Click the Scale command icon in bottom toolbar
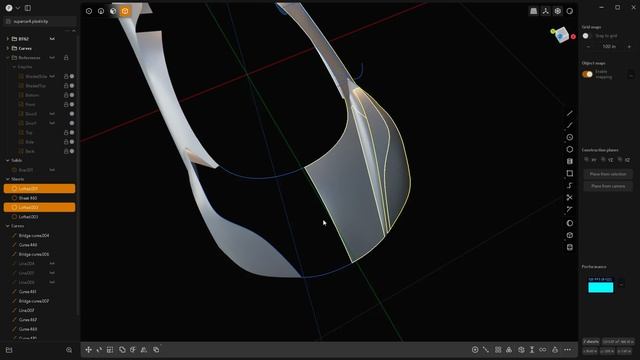Image resolution: width=640 pixels, height=360 pixels. point(110,350)
